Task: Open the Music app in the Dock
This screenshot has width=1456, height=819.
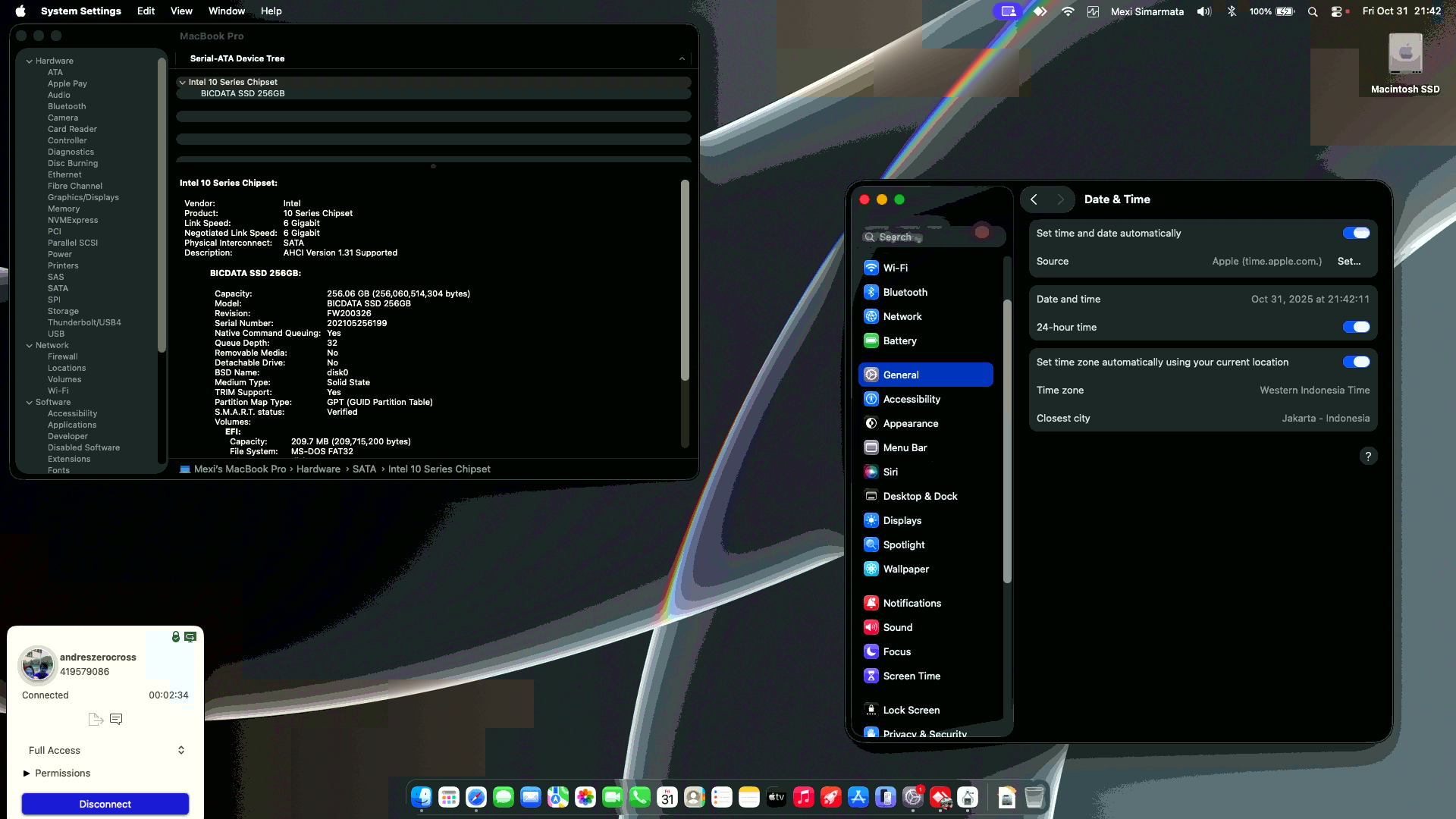Action: (x=804, y=797)
